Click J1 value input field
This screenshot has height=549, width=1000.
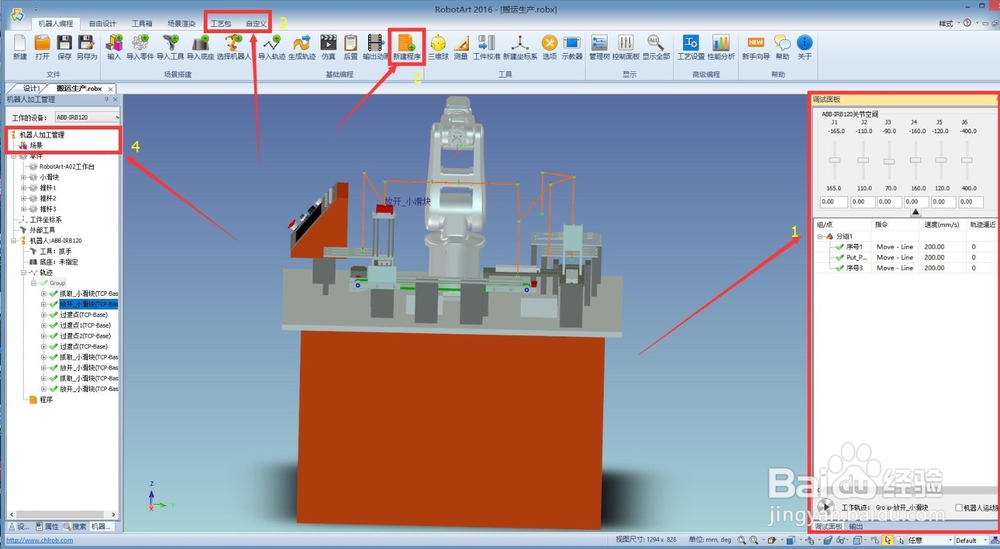point(834,201)
